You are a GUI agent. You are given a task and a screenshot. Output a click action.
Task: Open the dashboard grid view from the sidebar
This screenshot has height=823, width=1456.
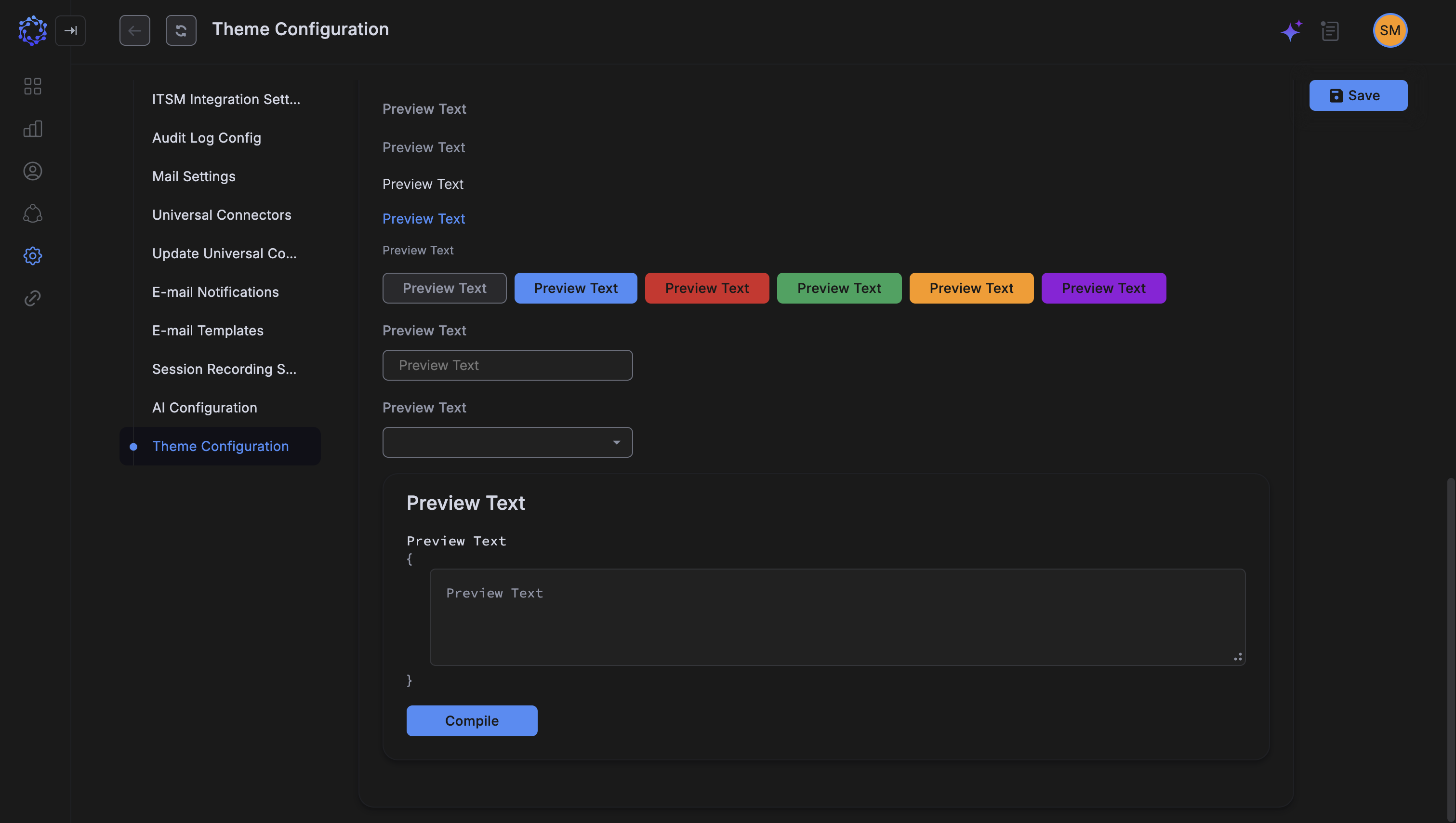[x=32, y=86]
